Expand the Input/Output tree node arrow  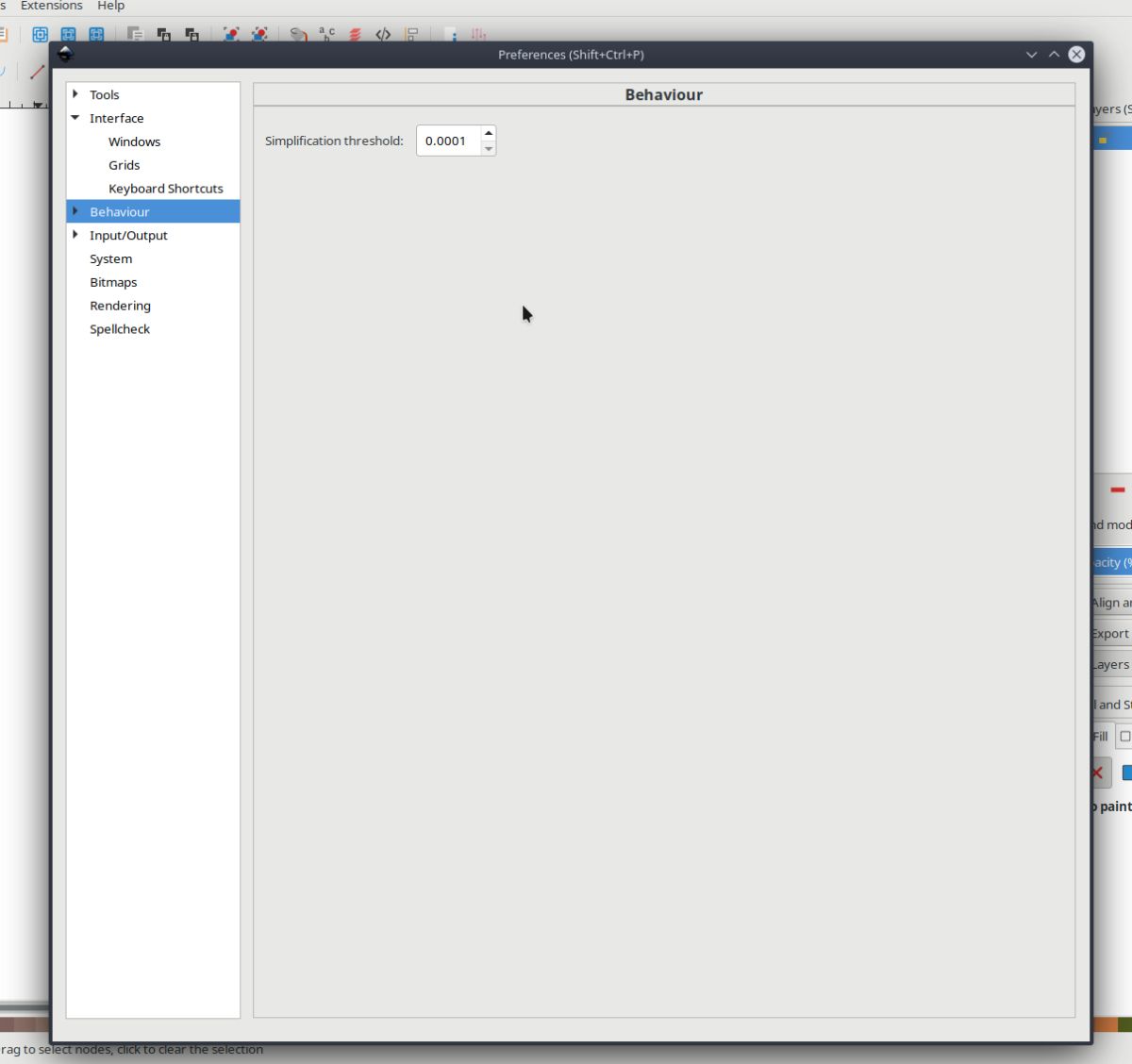coord(75,235)
